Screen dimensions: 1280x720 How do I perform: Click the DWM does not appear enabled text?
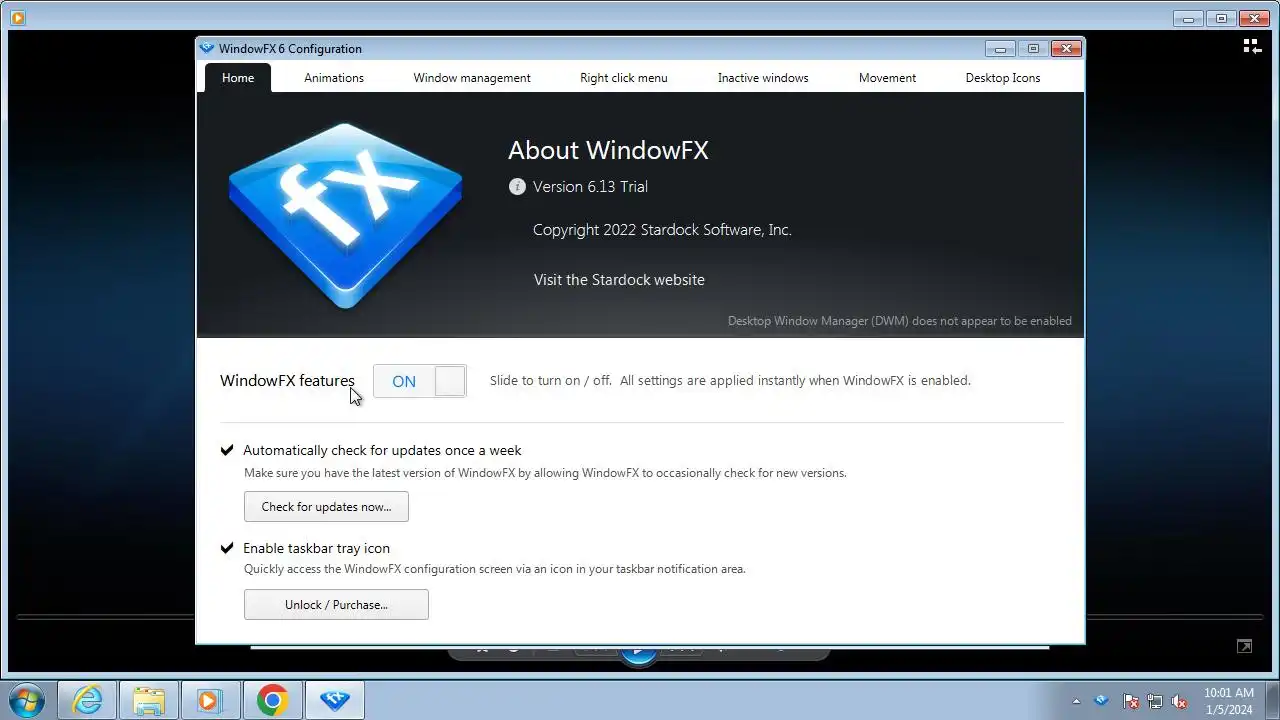coord(900,321)
